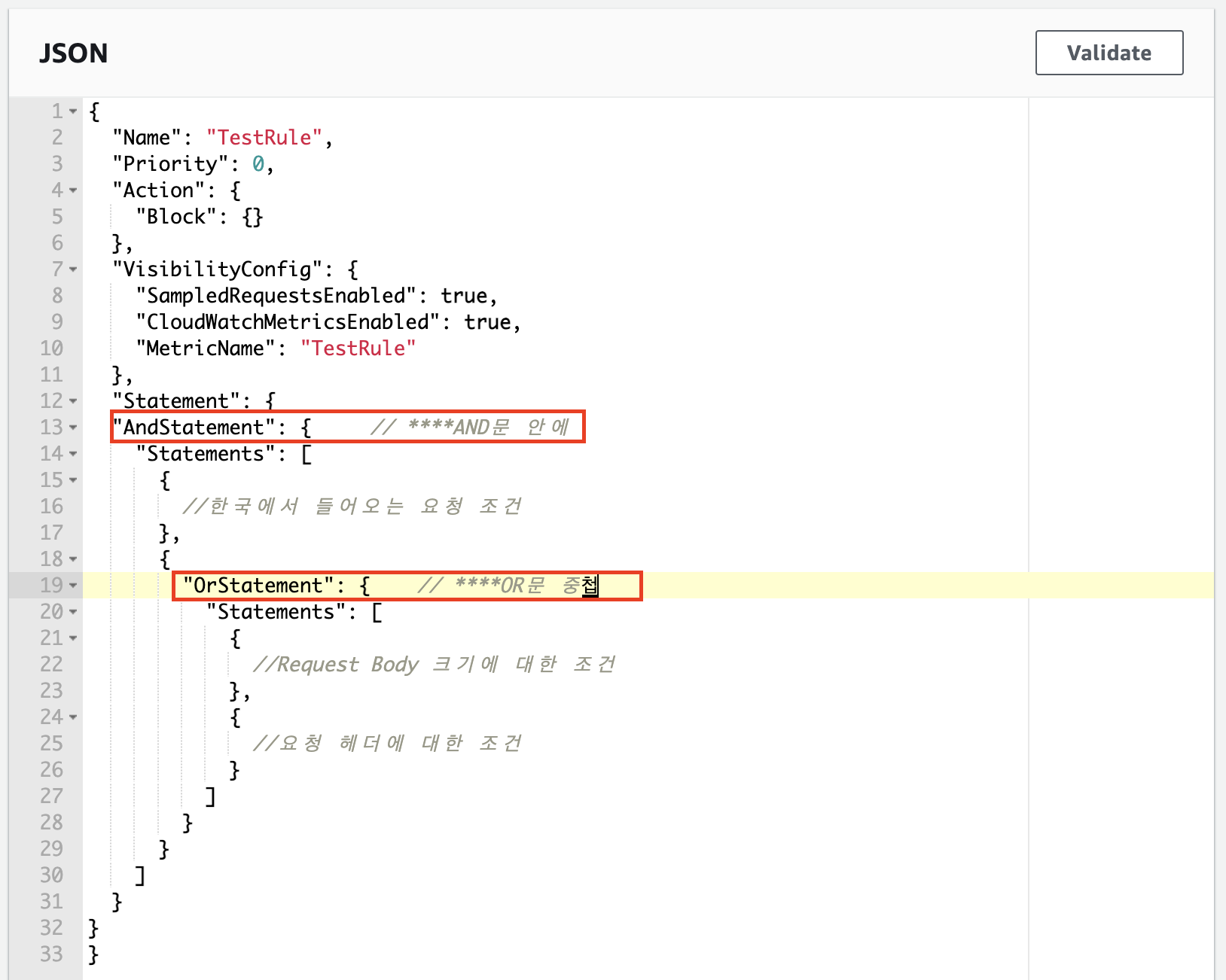Click the "AndStatement" key text

pos(194,428)
